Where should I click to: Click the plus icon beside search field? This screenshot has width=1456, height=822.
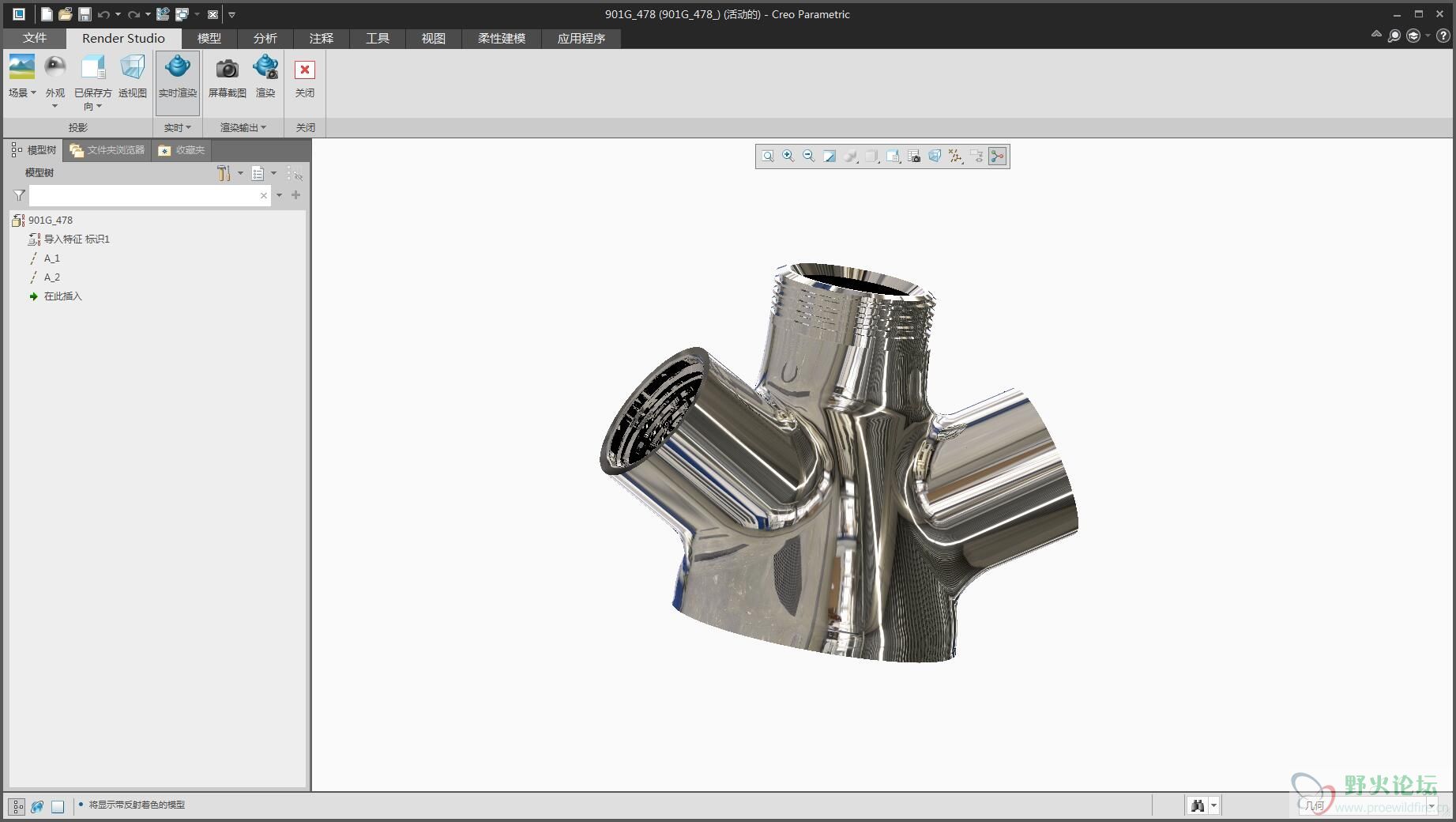pyautogui.click(x=296, y=195)
